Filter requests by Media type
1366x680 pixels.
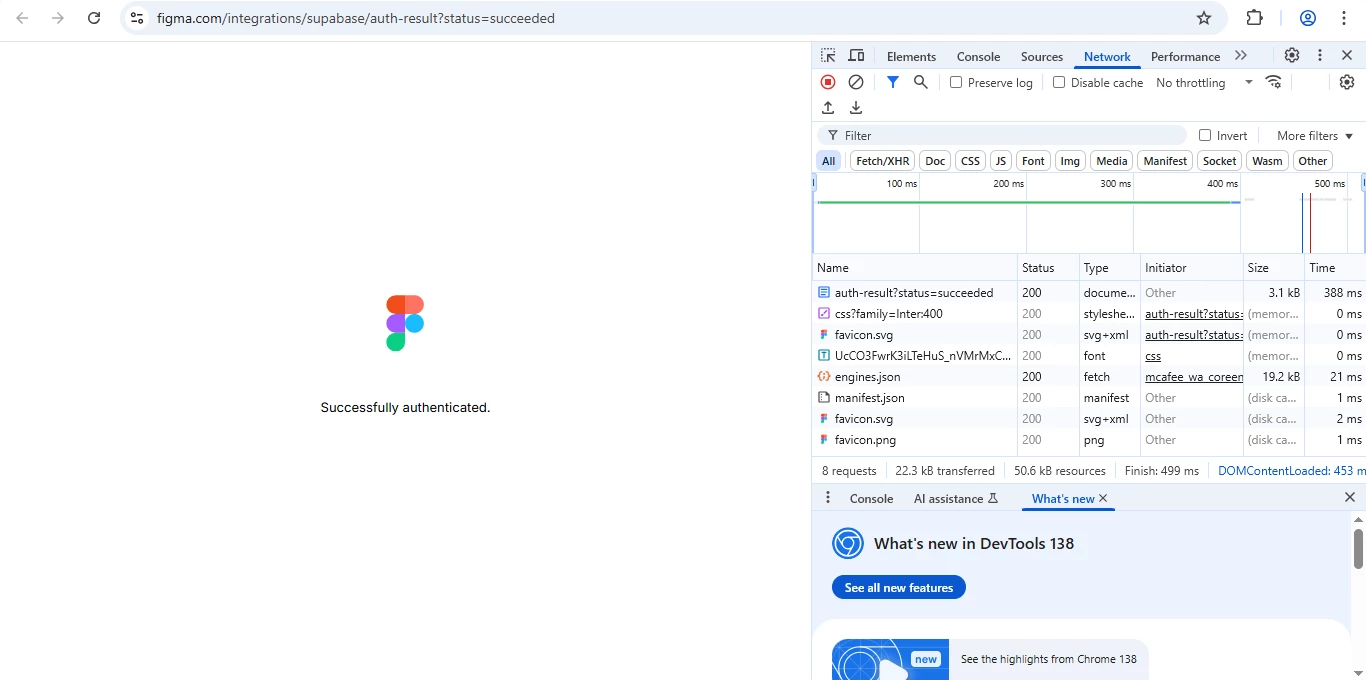click(x=1111, y=161)
